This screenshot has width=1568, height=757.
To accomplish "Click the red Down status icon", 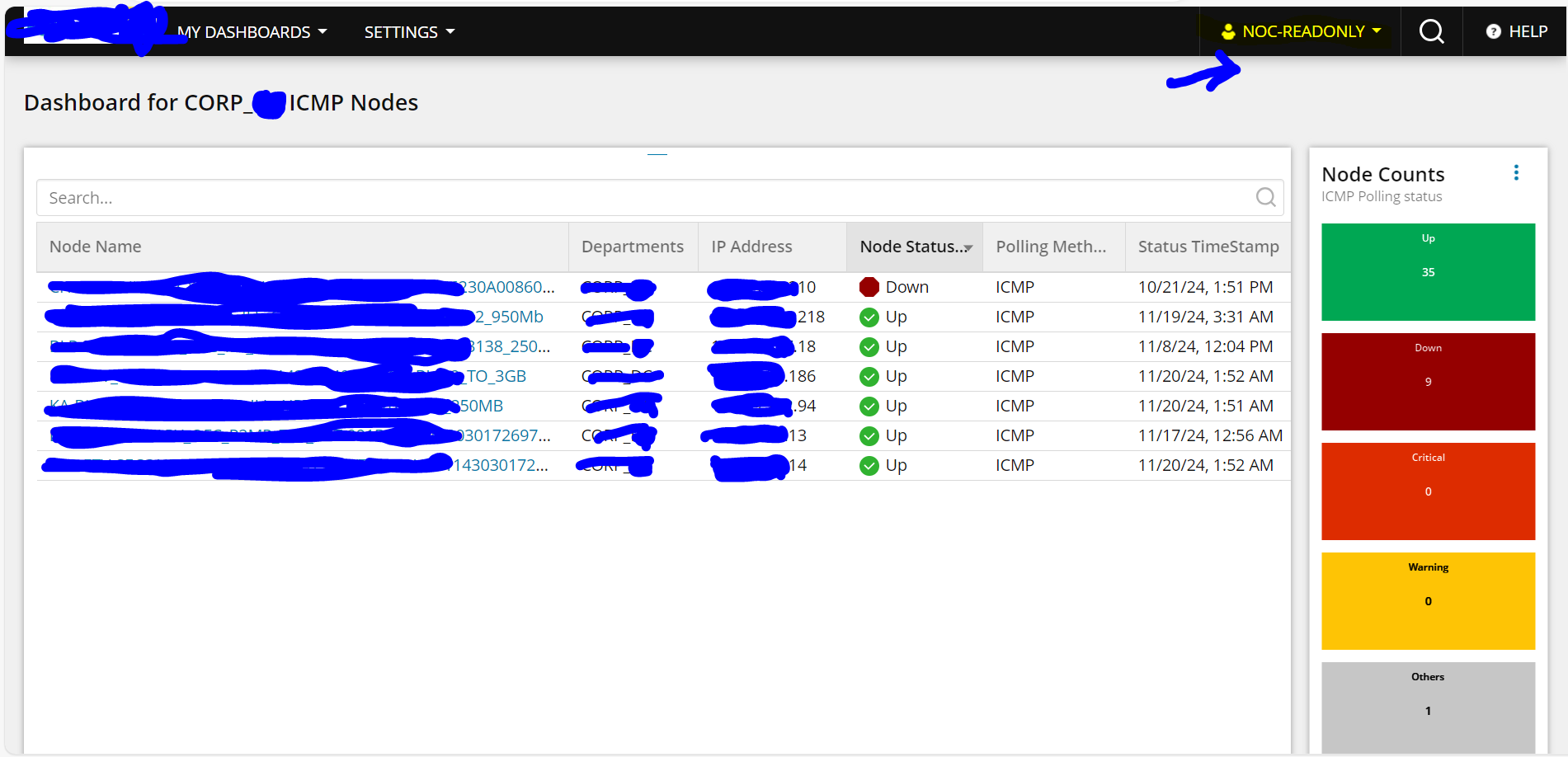I will pos(869,287).
